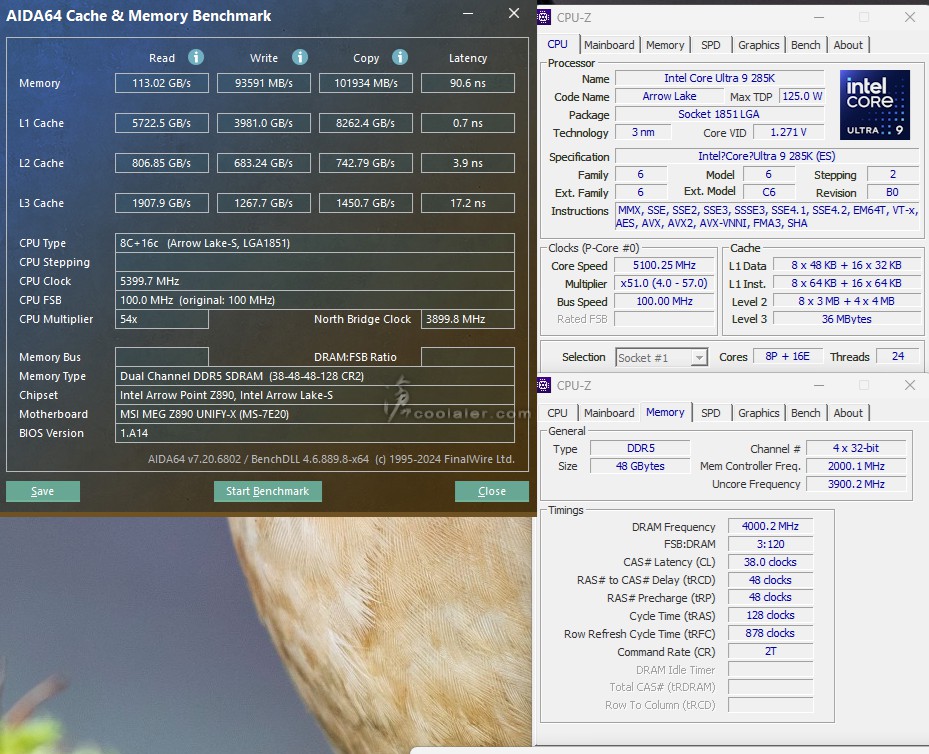Minimize the lower CPU-Z window
The height and width of the screenshot is (754, 929).
click(x=819, y=385)
